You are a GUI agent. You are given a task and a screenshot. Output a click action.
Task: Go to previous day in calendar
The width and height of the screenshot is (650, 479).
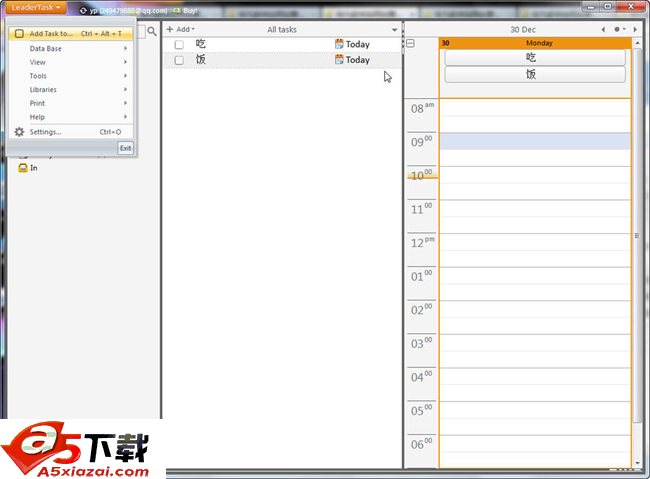tap(603, 29)
